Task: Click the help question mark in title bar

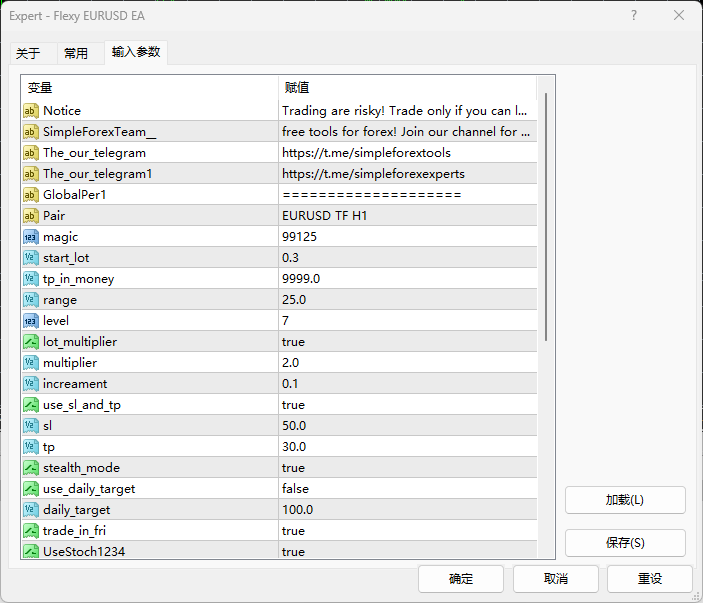Action: pos(634,16)
